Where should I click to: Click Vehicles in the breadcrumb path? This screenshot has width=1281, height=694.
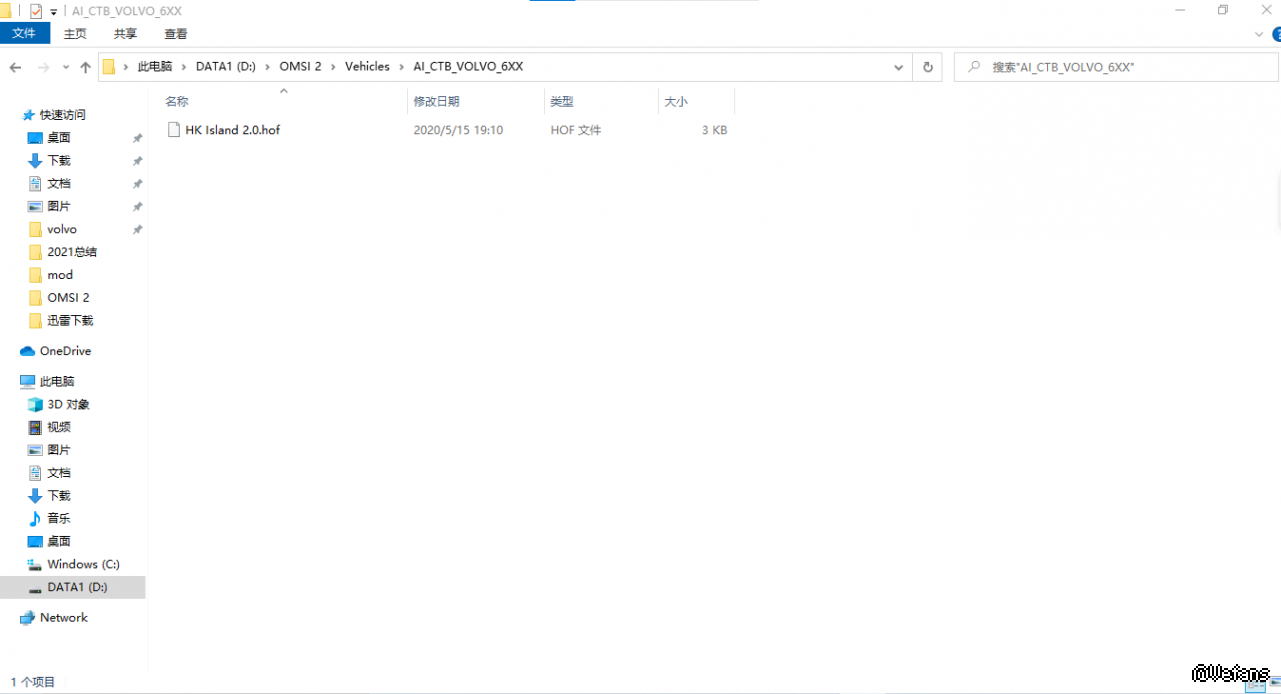pyautogui.click(x=367, y=67)
